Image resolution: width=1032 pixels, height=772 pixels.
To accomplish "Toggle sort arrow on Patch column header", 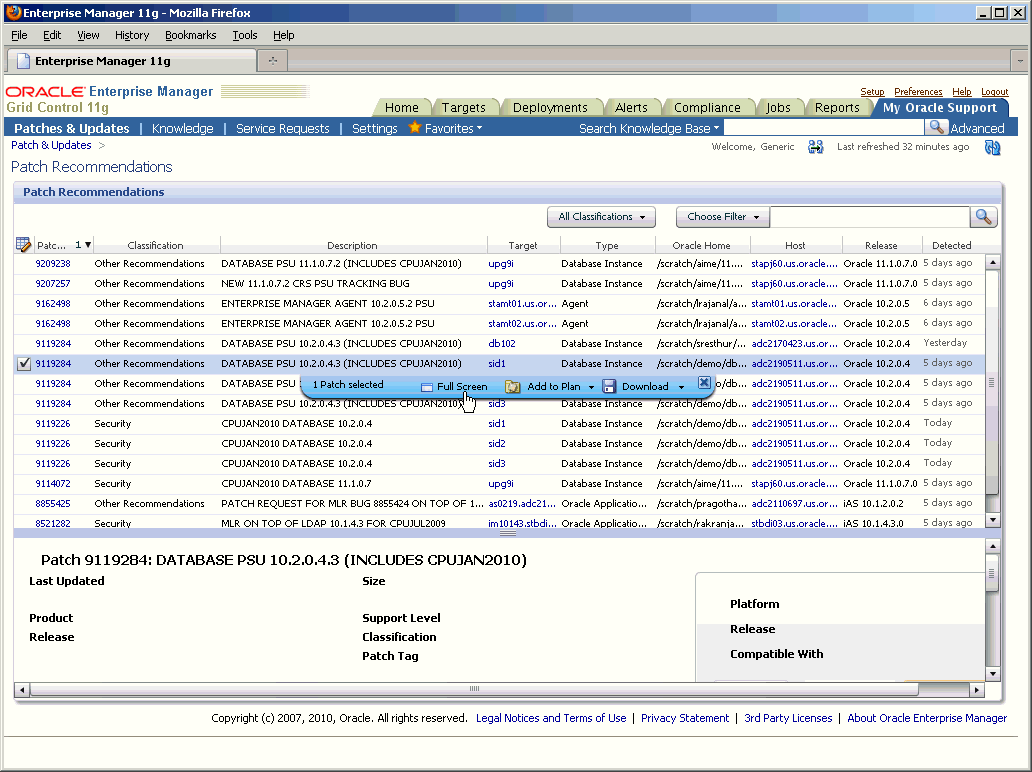I will [x=88, y=245].
